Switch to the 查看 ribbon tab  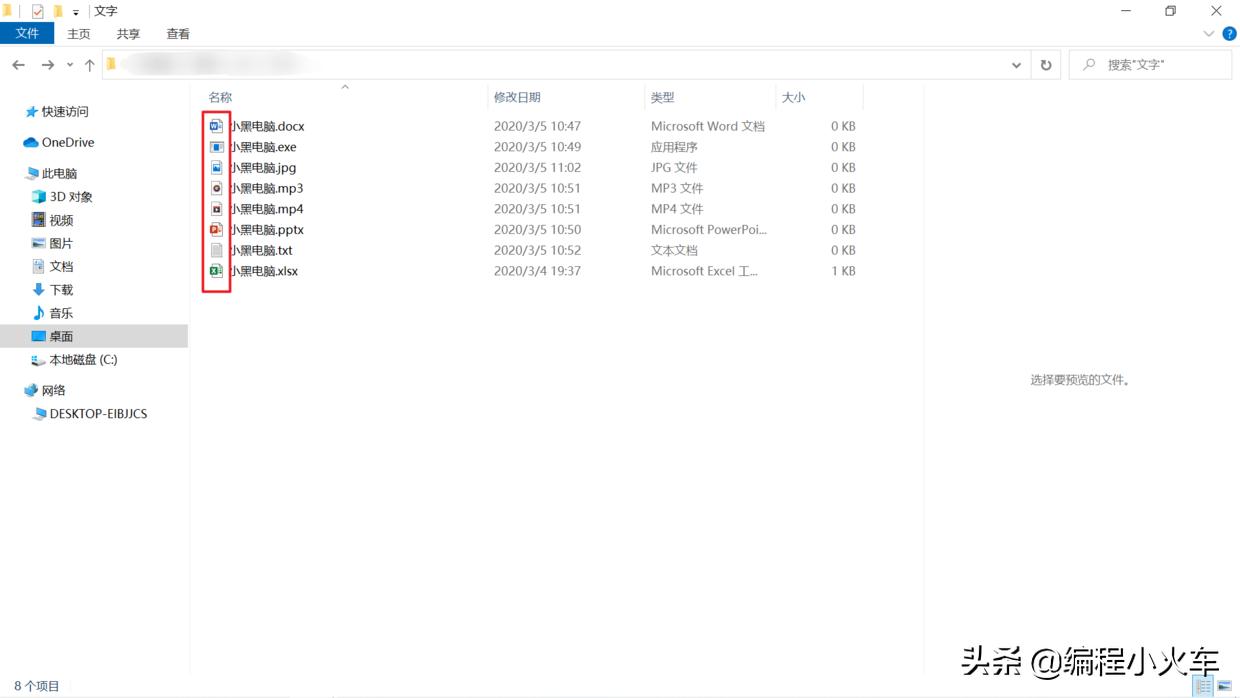pos(178,34)
